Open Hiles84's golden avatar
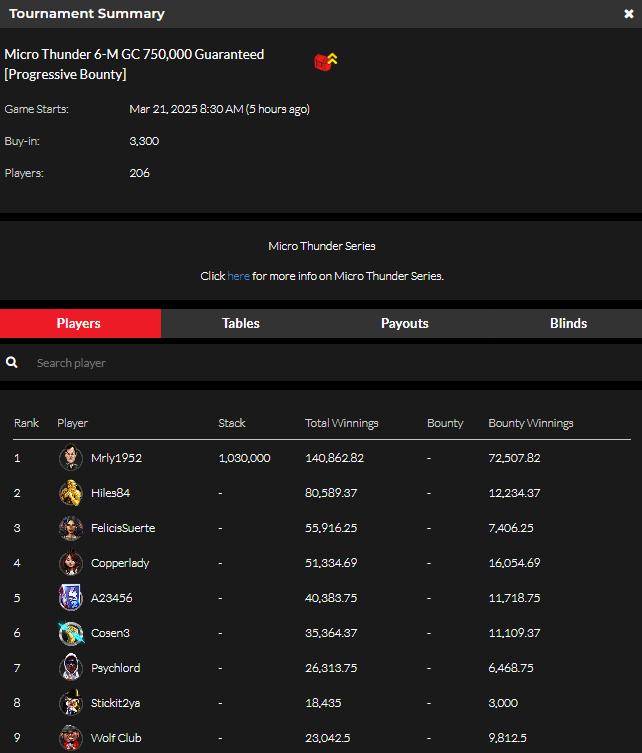 tap(71, 492)
